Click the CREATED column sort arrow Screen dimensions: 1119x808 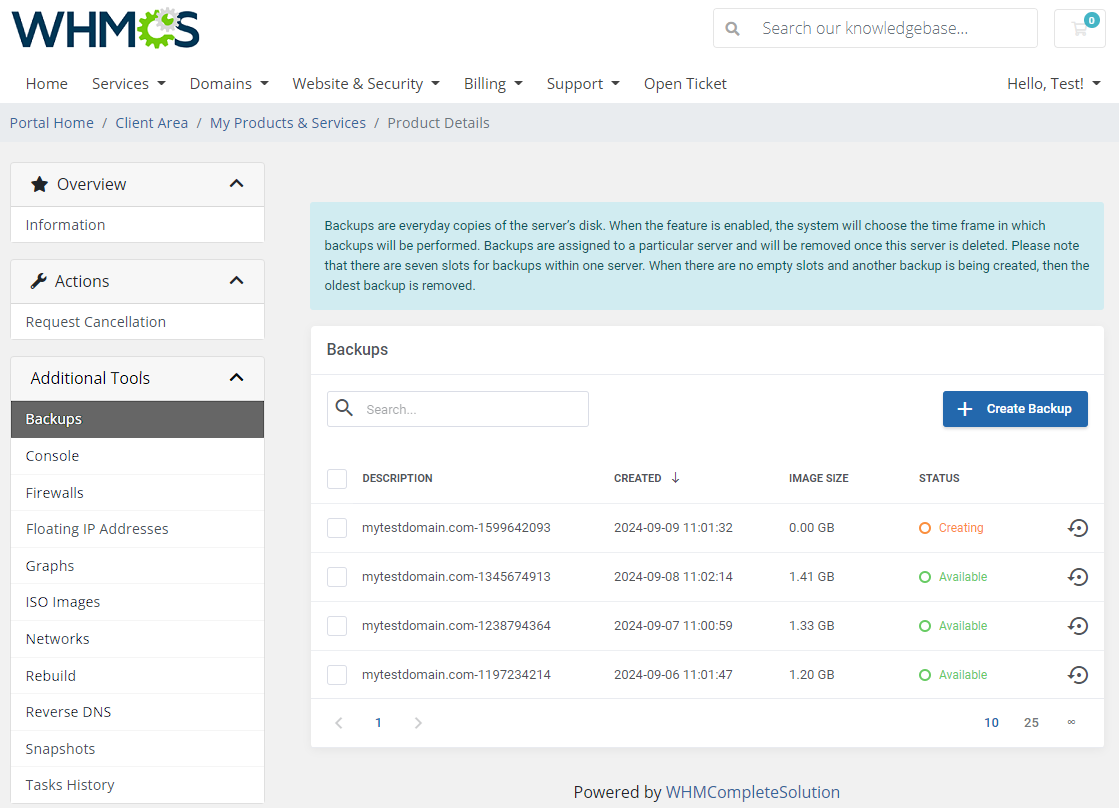pos(676,478)
